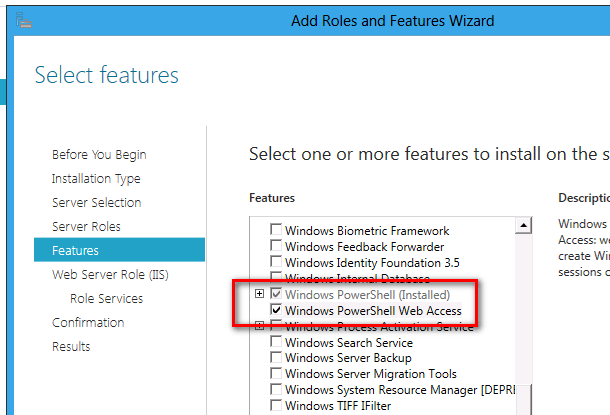Expand the Windows PowerShell (Installed) node

260,294
